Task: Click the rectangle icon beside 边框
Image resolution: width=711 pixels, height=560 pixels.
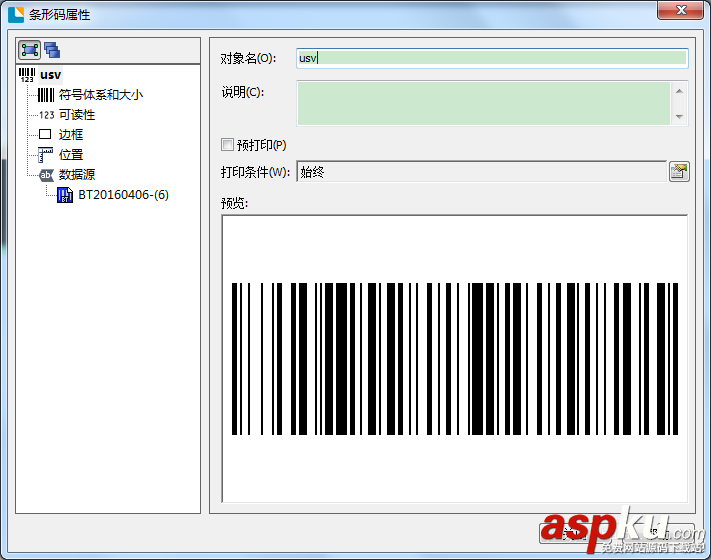Action: (45, 134)
